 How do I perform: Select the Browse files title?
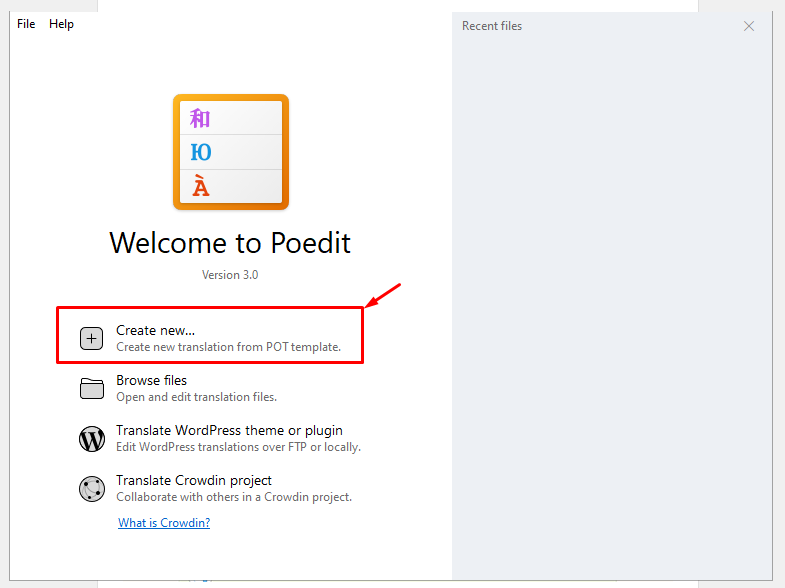click(151, 380)
